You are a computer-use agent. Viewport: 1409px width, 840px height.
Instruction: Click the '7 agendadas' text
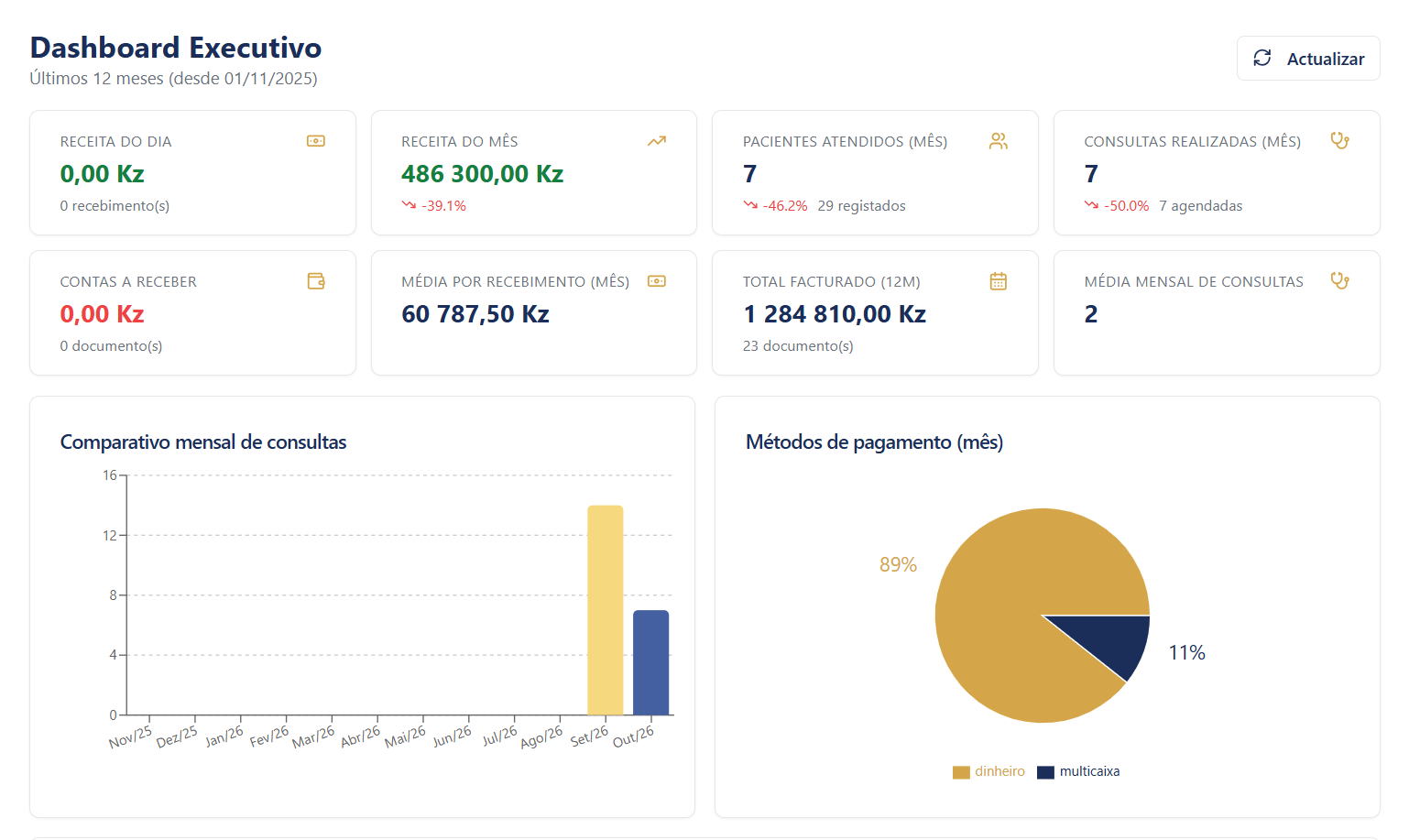coord(1201,206)
